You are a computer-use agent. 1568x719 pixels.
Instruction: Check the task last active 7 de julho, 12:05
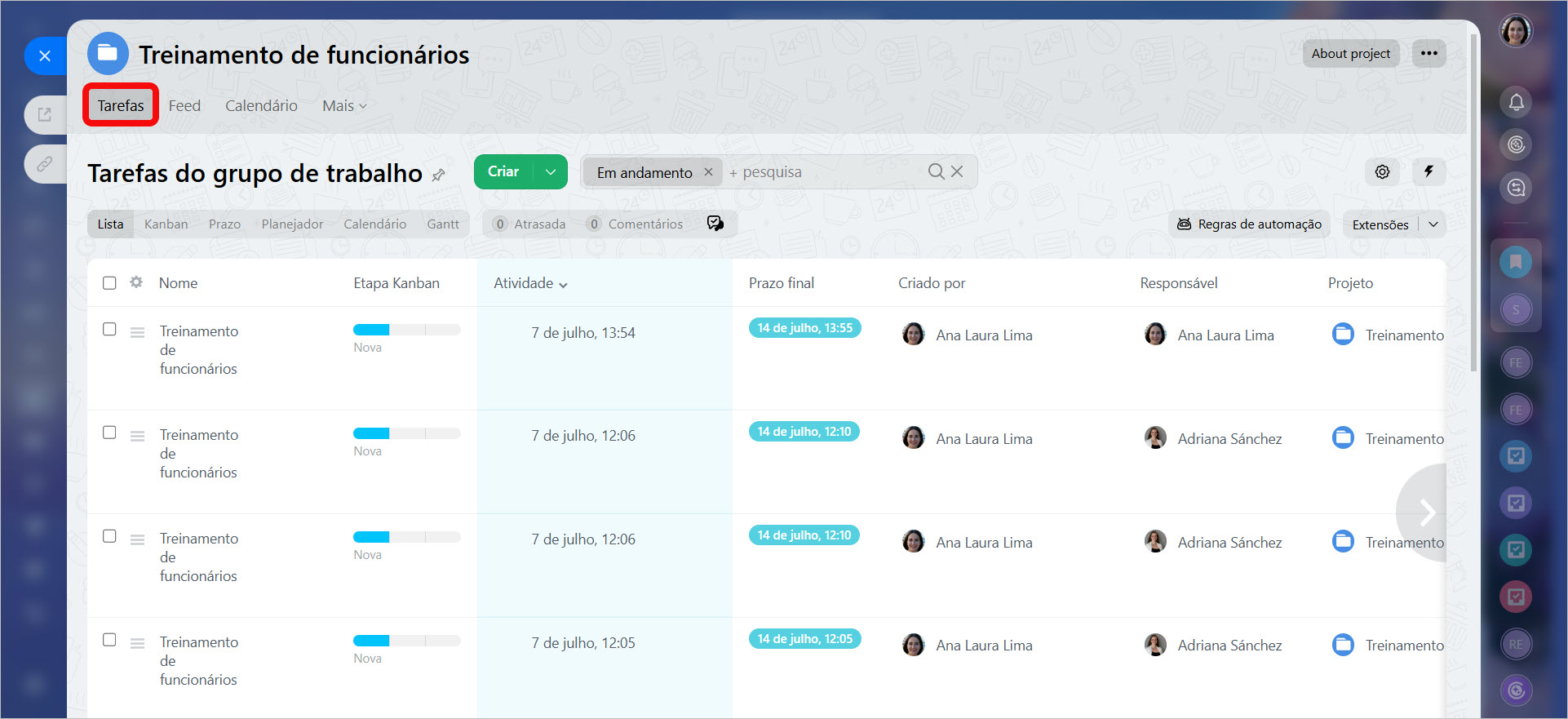point(109,640)
